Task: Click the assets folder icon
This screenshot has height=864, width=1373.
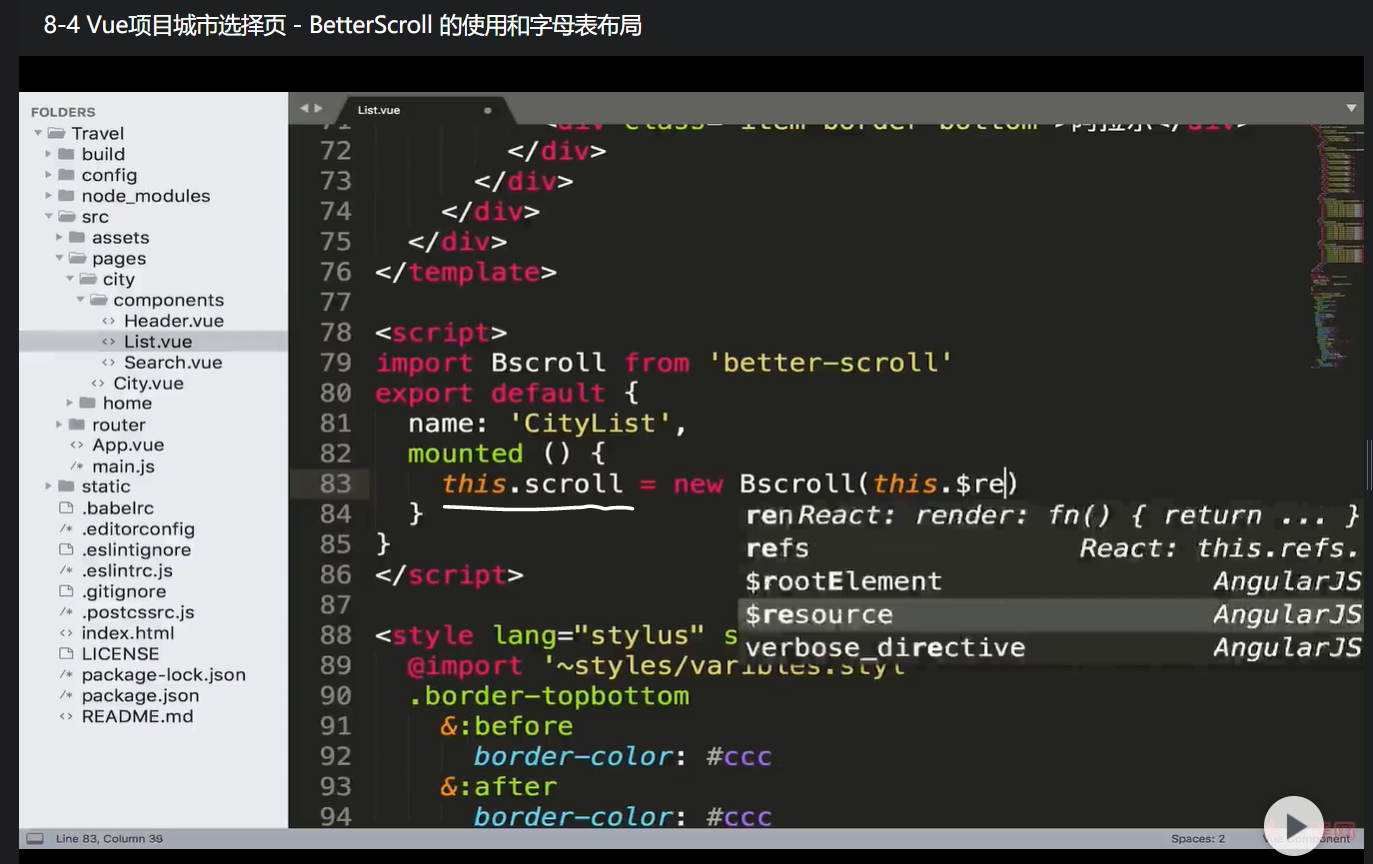Action: (x=77, y=238)
